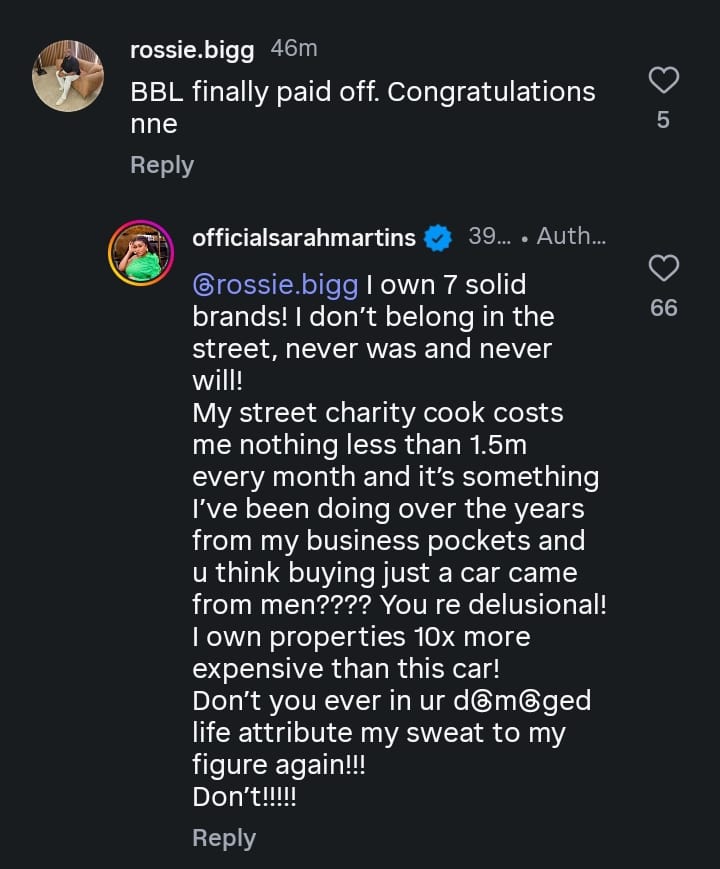Click the truncated Auth... author label
This screenshot has width=720, height=869.
[571, 238]
